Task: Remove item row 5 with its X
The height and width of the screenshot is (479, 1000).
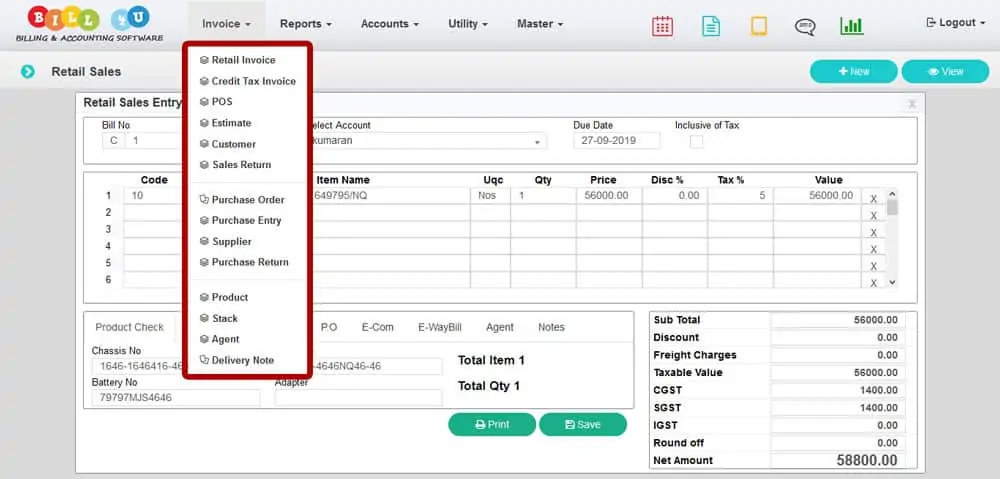Action: tap(874, 266)
